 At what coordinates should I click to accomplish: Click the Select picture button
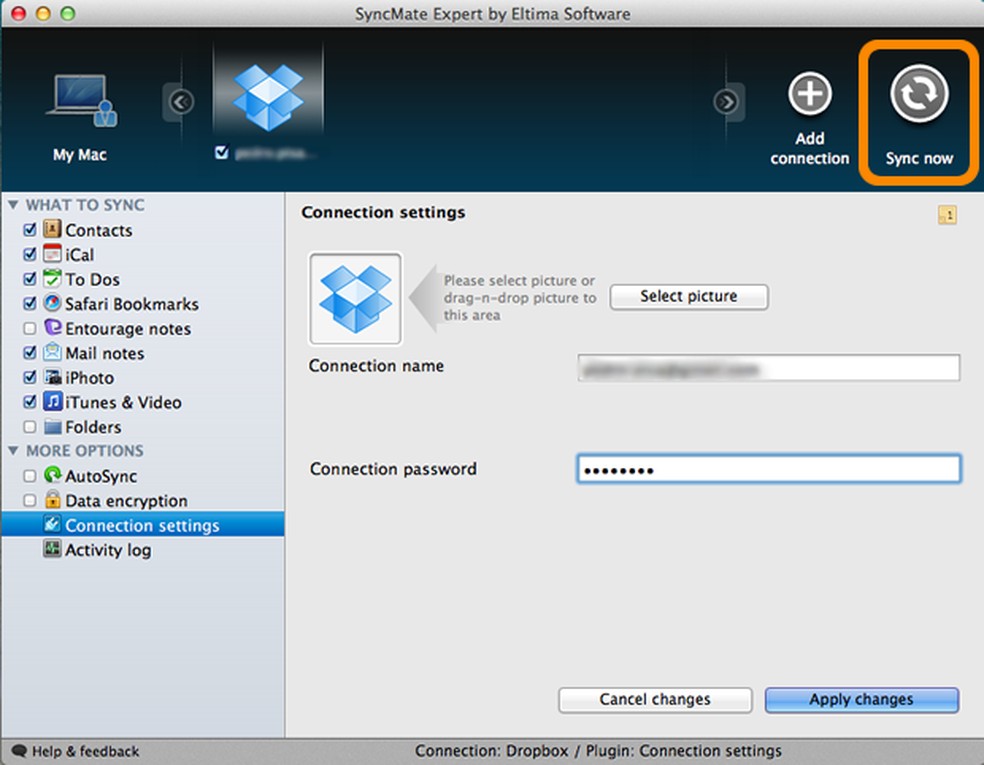[688, 296]
